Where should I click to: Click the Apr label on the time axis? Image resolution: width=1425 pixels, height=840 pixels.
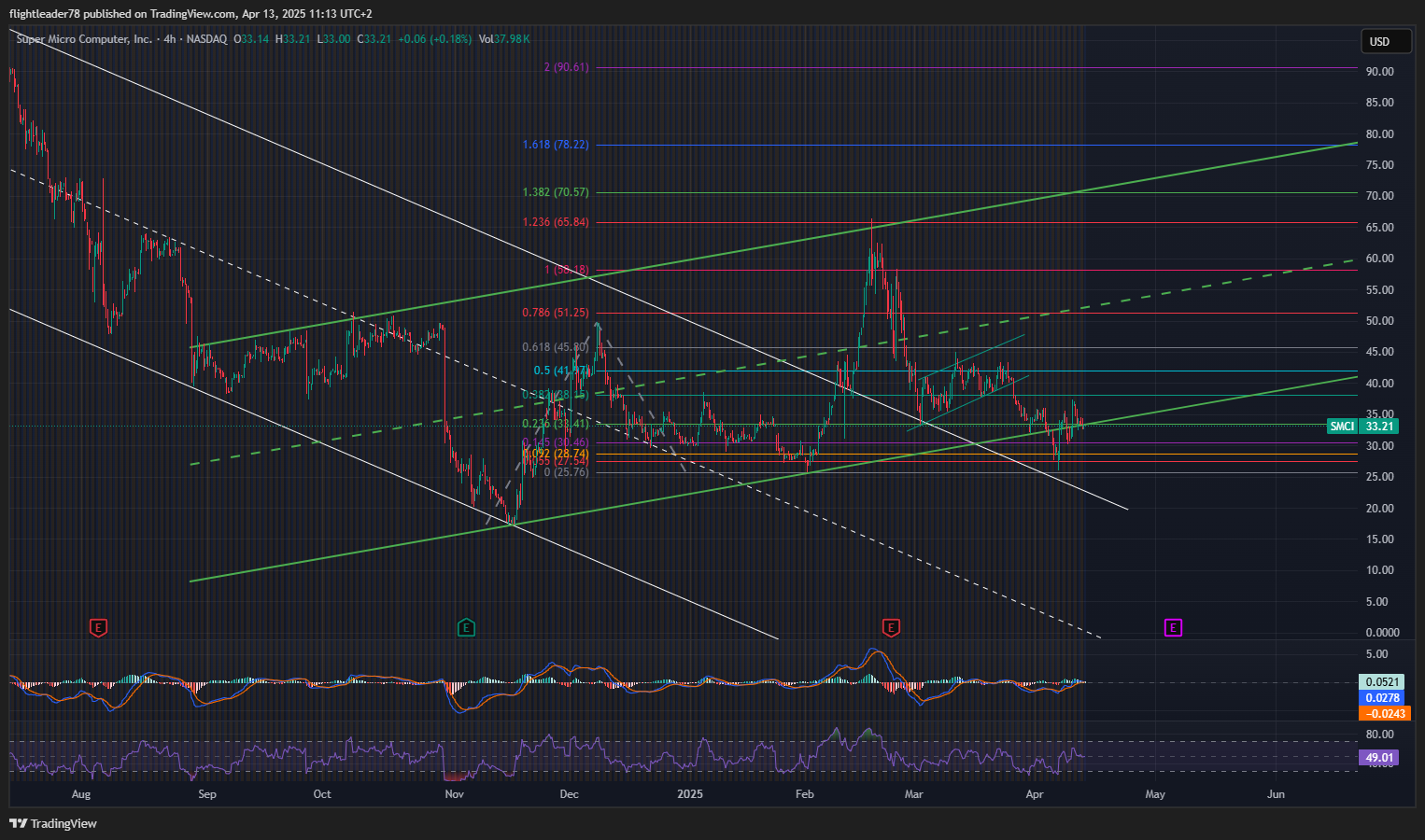click(x=1034, y=794)
